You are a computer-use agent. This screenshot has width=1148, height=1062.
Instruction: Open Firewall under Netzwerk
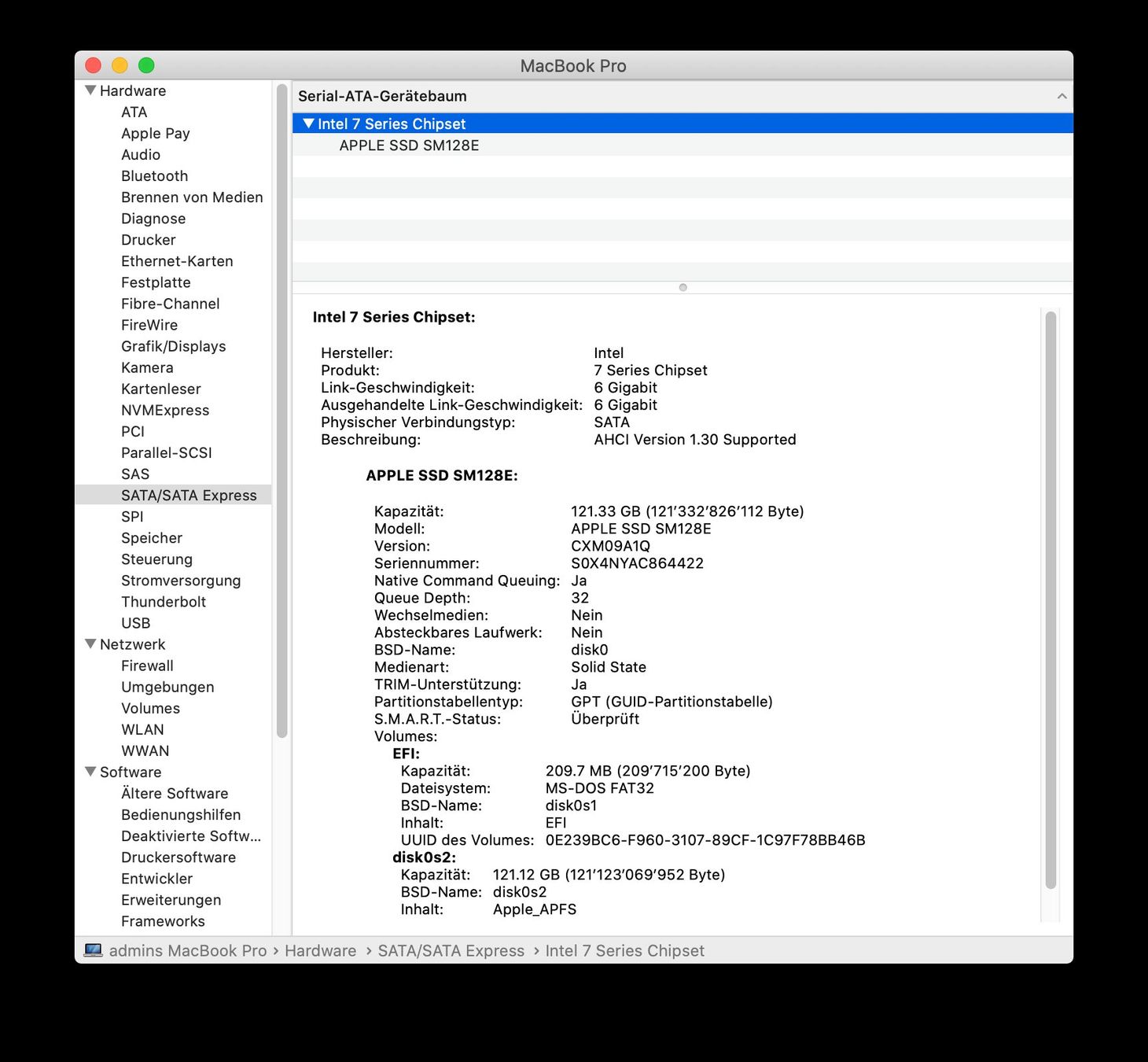147,665
